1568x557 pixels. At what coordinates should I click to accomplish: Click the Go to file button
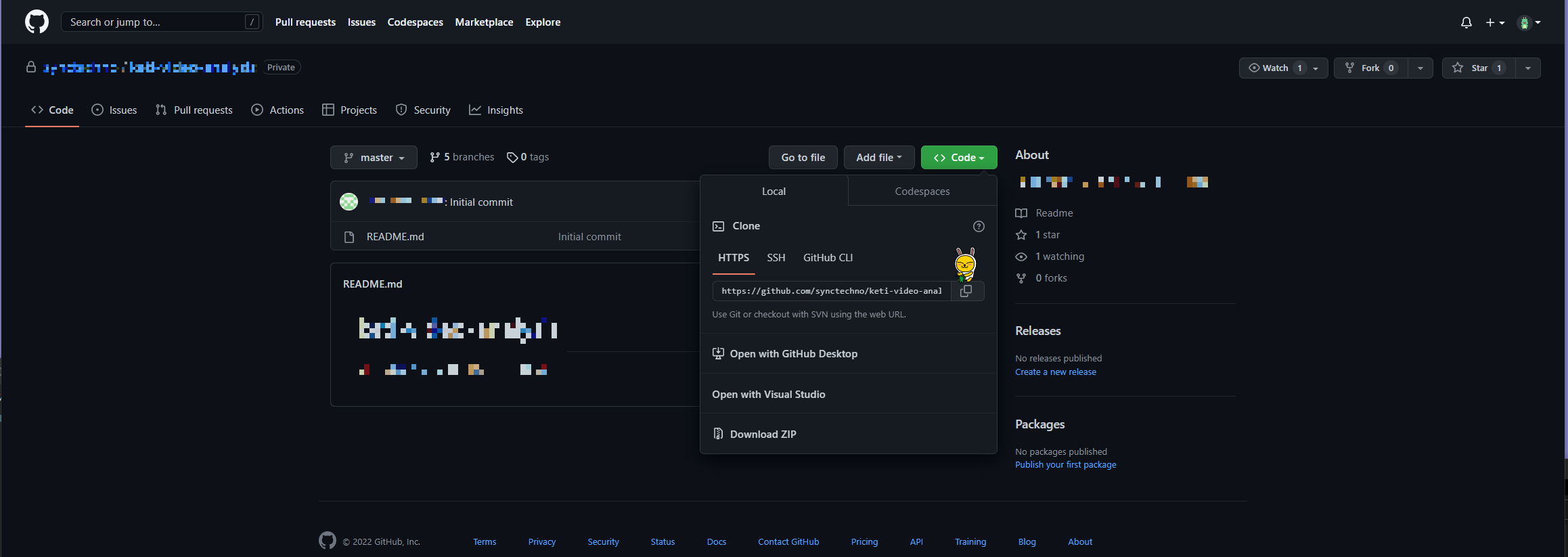coord(803,157)
